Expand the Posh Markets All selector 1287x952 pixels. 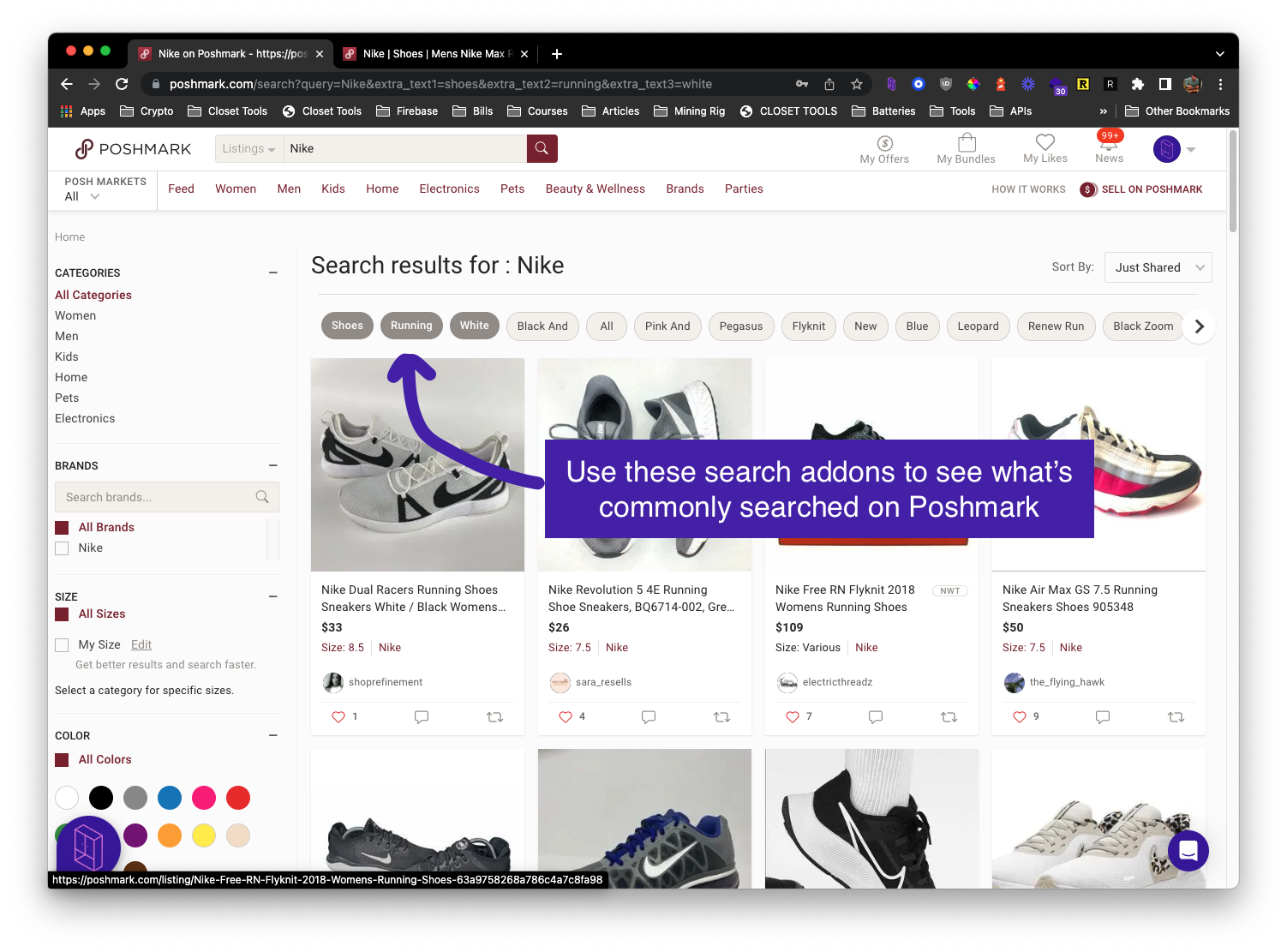pyautogui.click(x=82, y=196)
